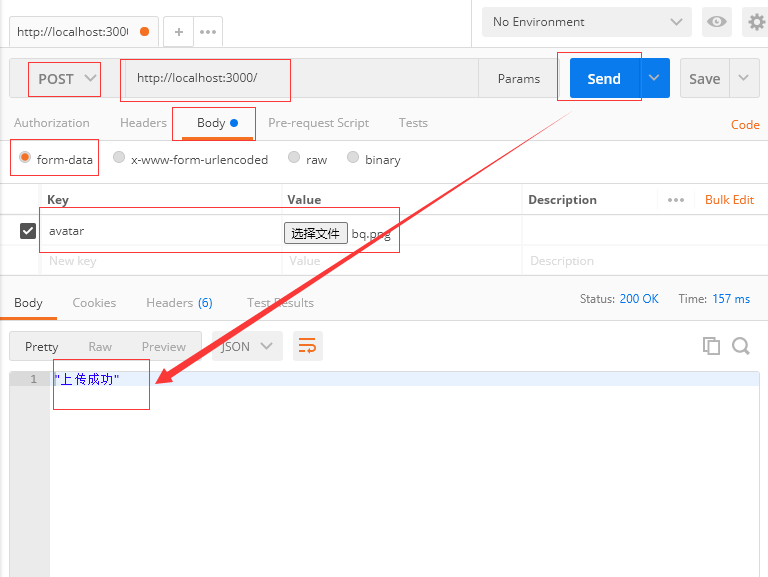768x577 pixels.
Task: Toggle line wrap icon in response toolbar
Action: coord(308,346)
